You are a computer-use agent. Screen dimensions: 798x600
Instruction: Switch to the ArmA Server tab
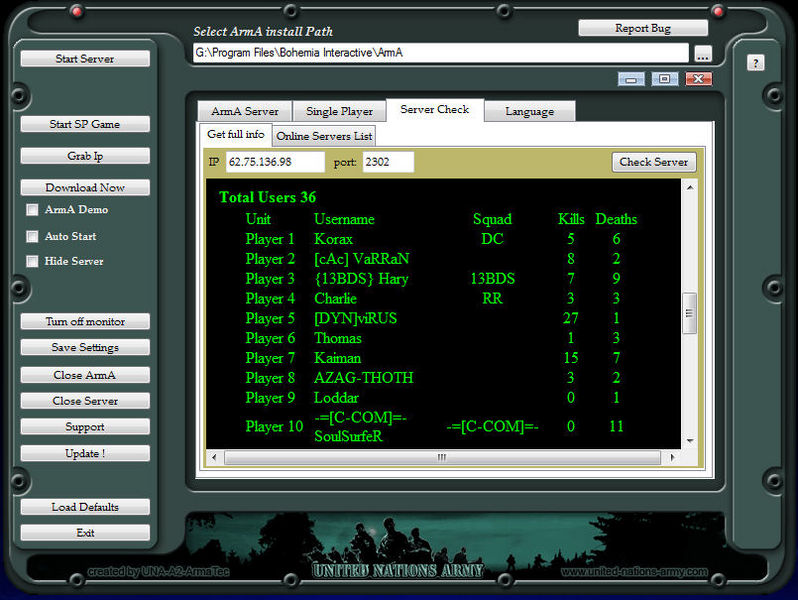point(244,111)
